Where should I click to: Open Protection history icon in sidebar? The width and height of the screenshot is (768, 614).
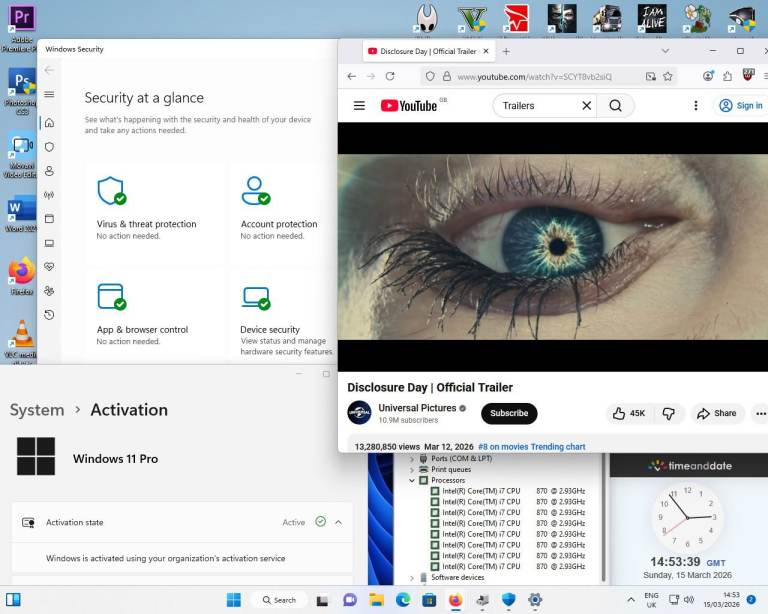[49, 315]
